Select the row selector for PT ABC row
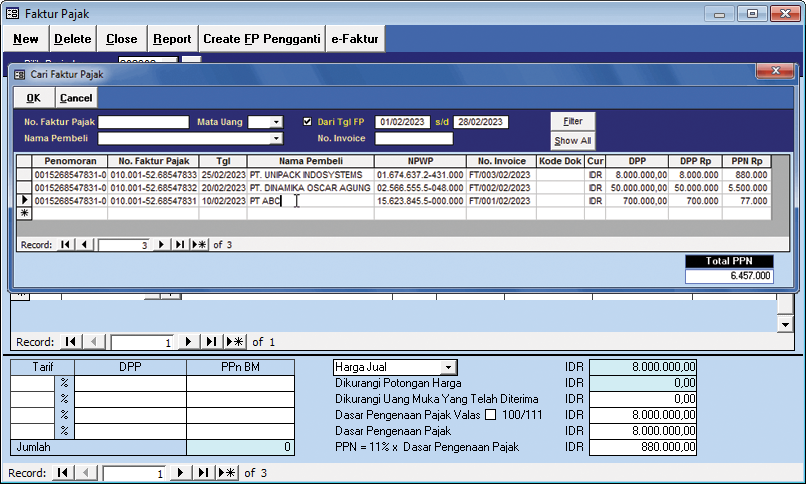Screen dimensions: 806x484 [24, 201]
